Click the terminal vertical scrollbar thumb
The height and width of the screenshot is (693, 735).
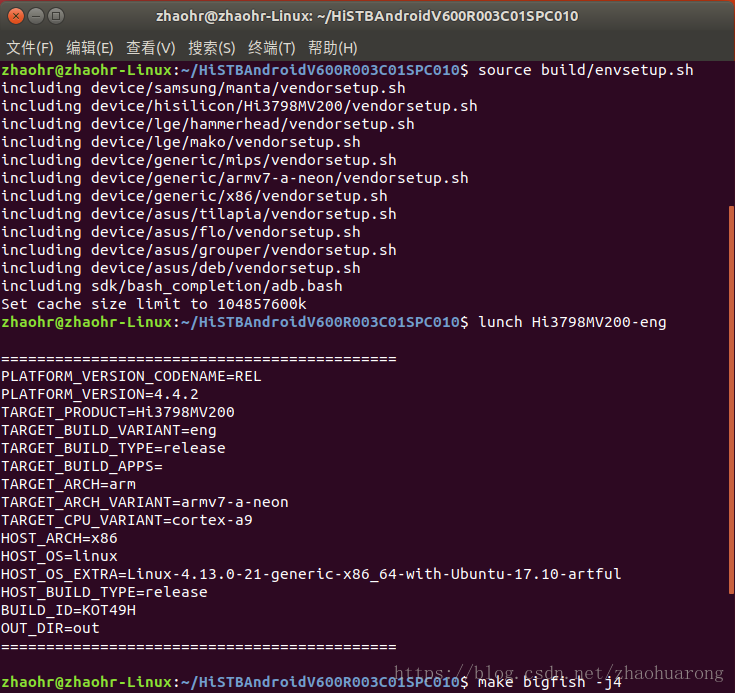pos(731,400)
